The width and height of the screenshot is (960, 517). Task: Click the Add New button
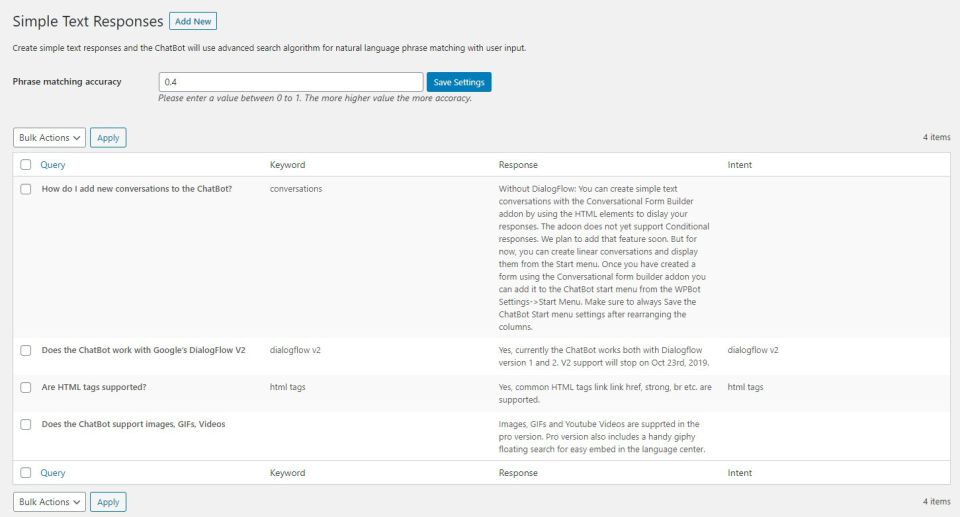click(x=193, y=21)
